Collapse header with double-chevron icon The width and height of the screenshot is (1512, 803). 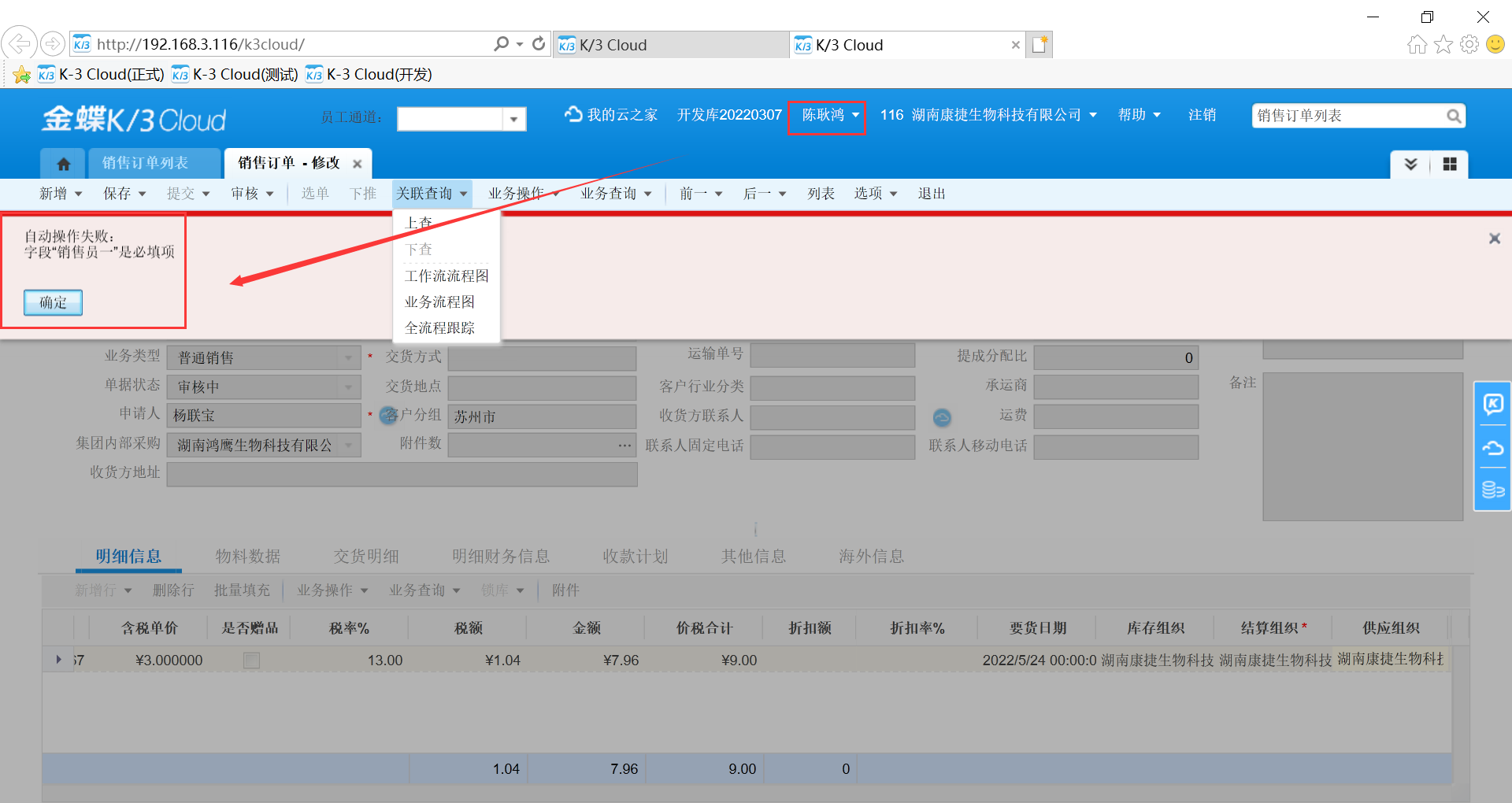pos(1410,164)
